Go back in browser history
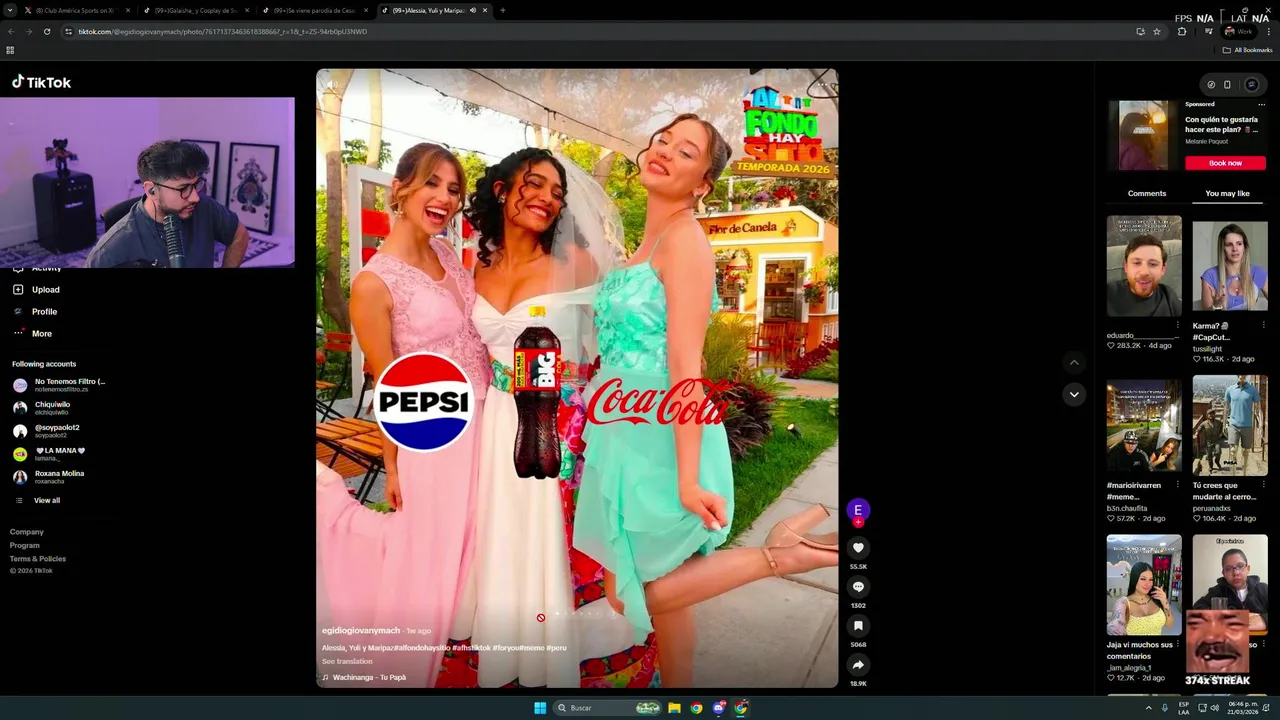 tap(11, 31)
